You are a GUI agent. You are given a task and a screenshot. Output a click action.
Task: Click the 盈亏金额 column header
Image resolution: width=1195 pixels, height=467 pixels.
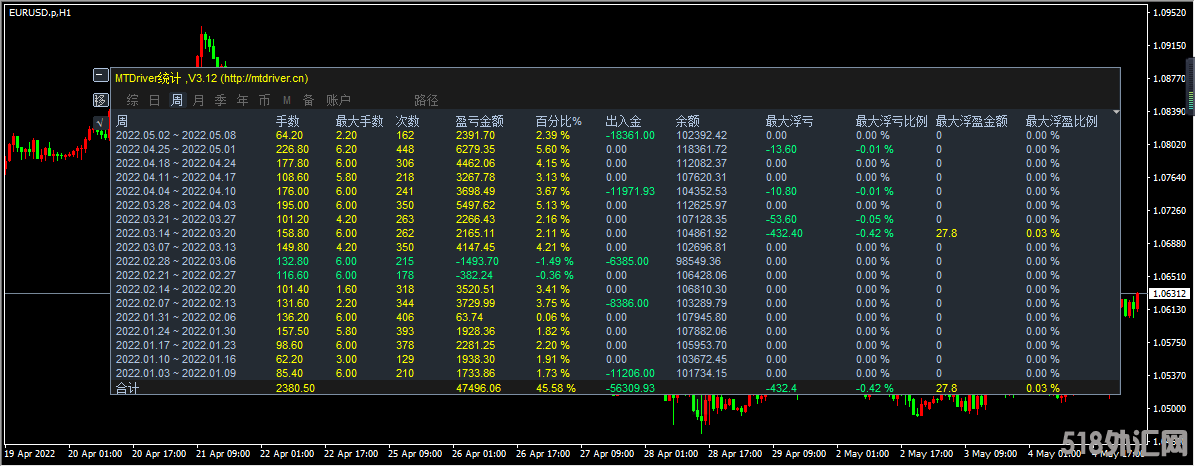tap(479, 122)
